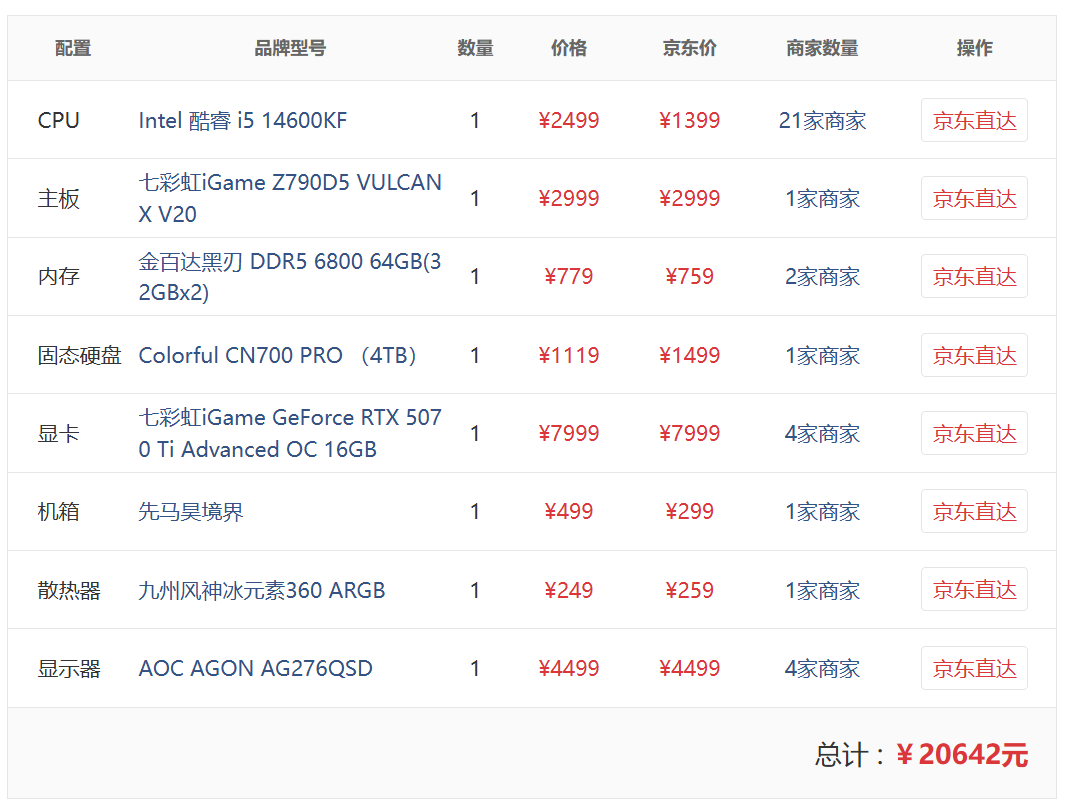Click the ¥1399 JD price for CPU
The height and width of the screenshot is (811, 1066).
[x=689, y=120]
